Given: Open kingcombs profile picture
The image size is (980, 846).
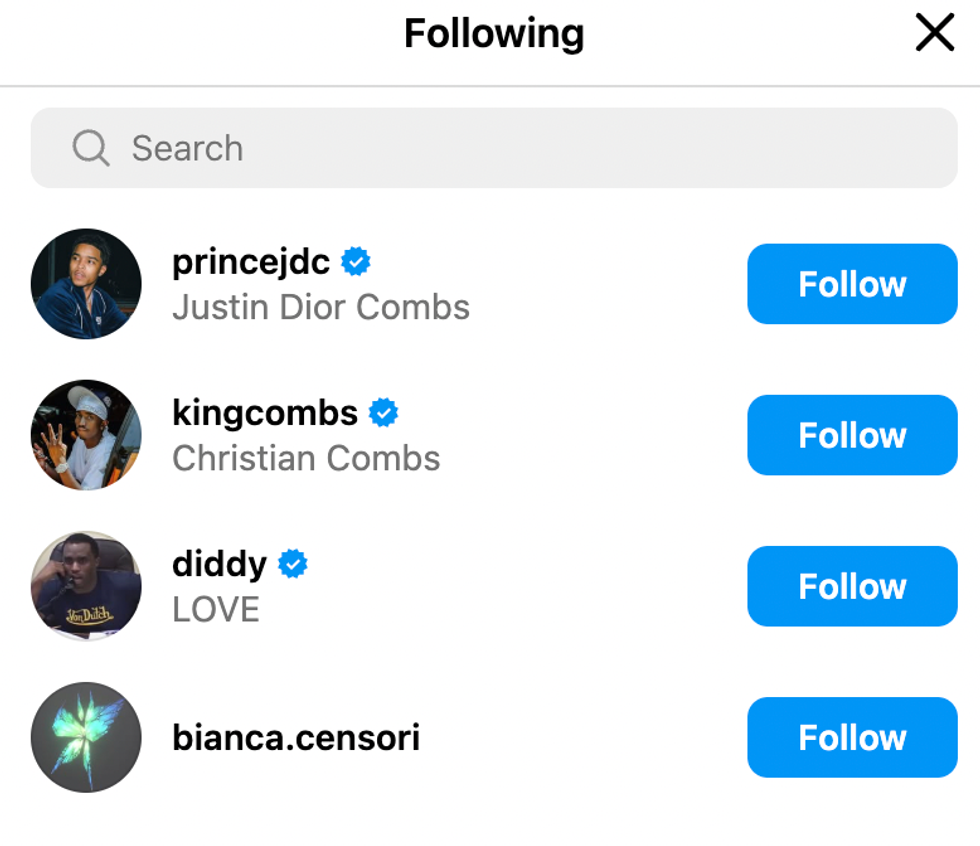Looking at the screenshot, I should [x=86, y=435].
